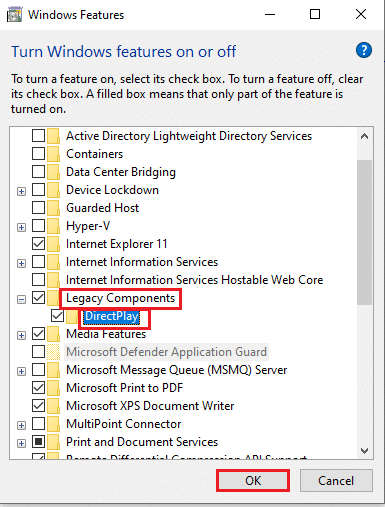Viewport: 385px width, 507px height.
Task: Select the MultiPoint Connector label
Action: tap(123, 424)
